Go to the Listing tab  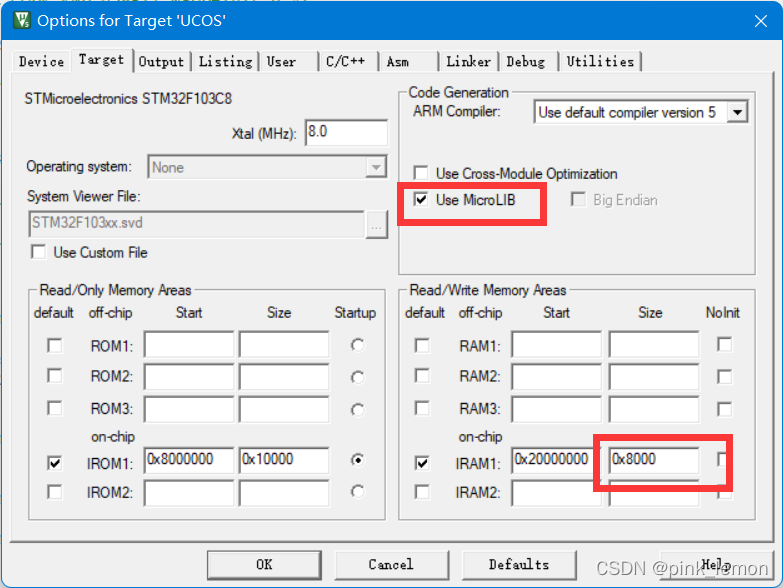[226, 62]
